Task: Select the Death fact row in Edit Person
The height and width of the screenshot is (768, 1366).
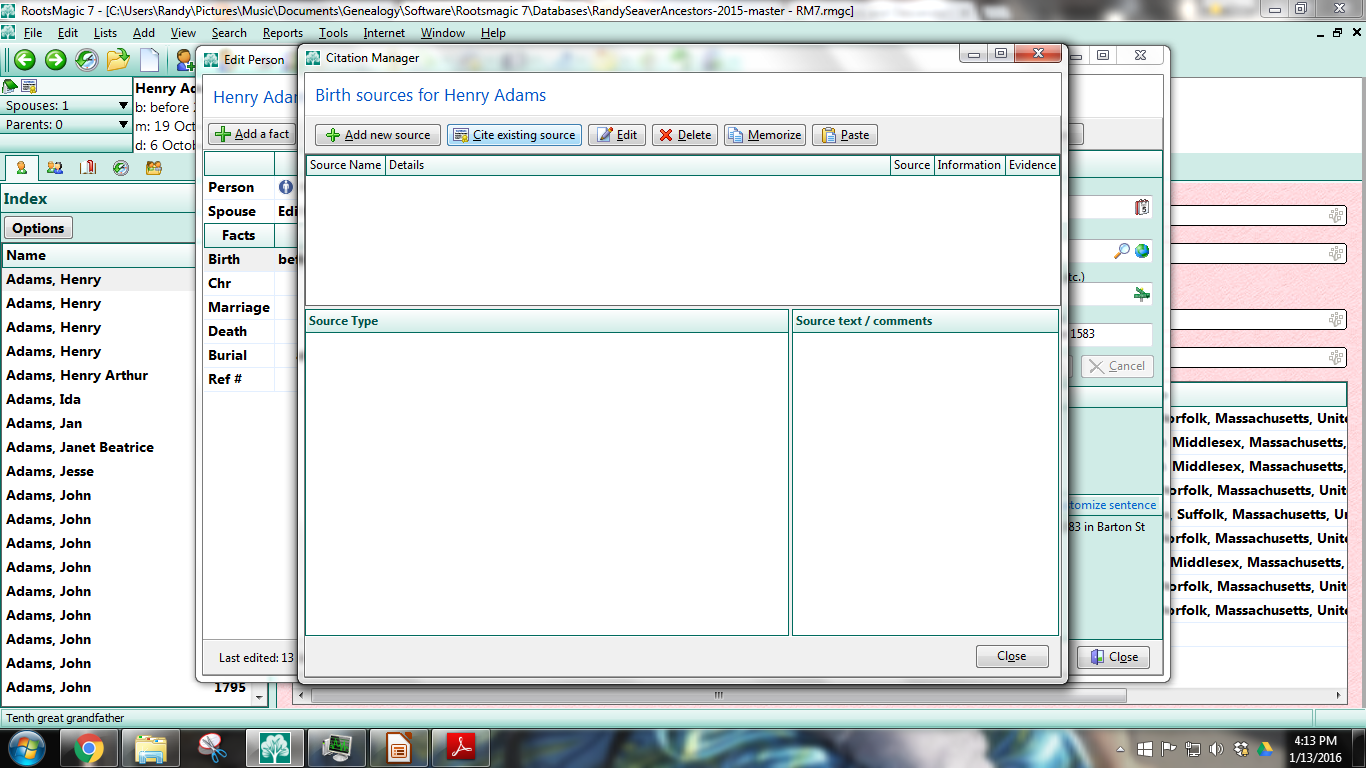Action: [x=251, y=331]
